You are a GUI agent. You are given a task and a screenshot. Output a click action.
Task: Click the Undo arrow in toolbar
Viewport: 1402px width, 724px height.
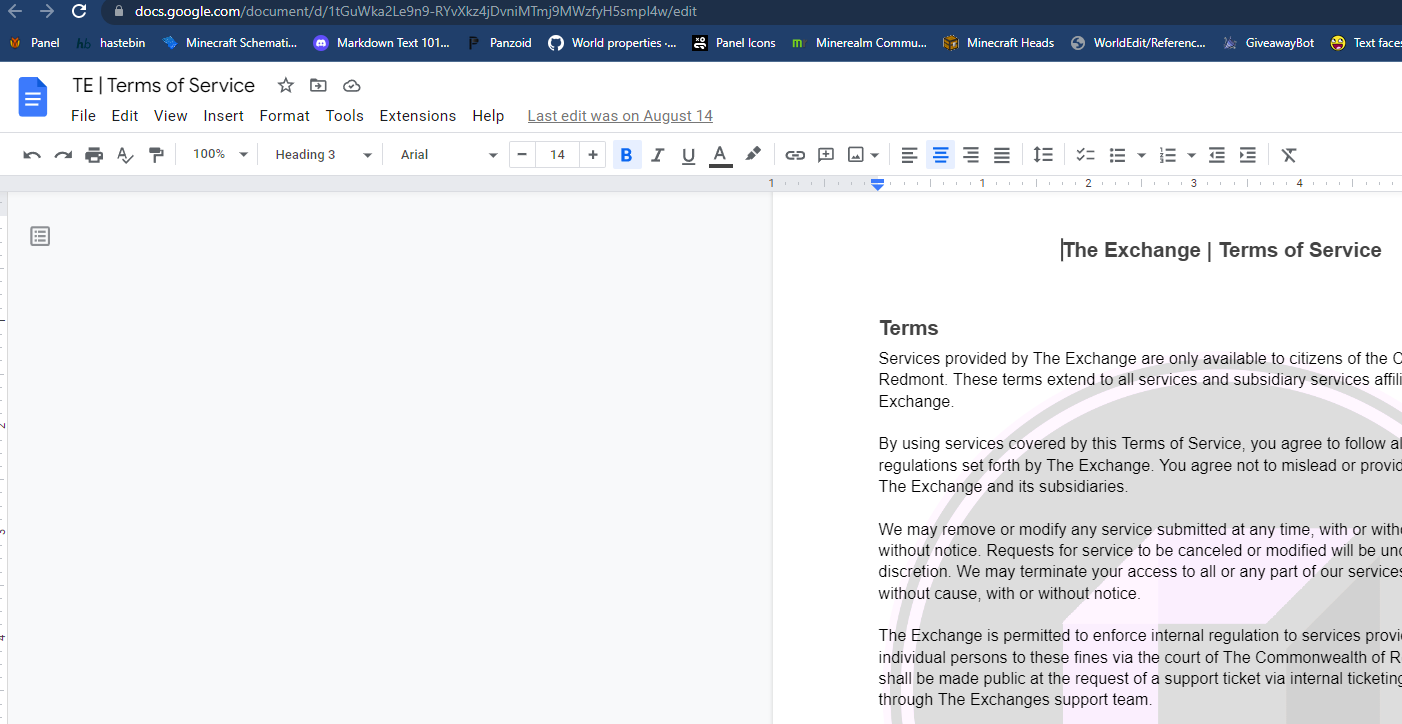pos(32,155)
